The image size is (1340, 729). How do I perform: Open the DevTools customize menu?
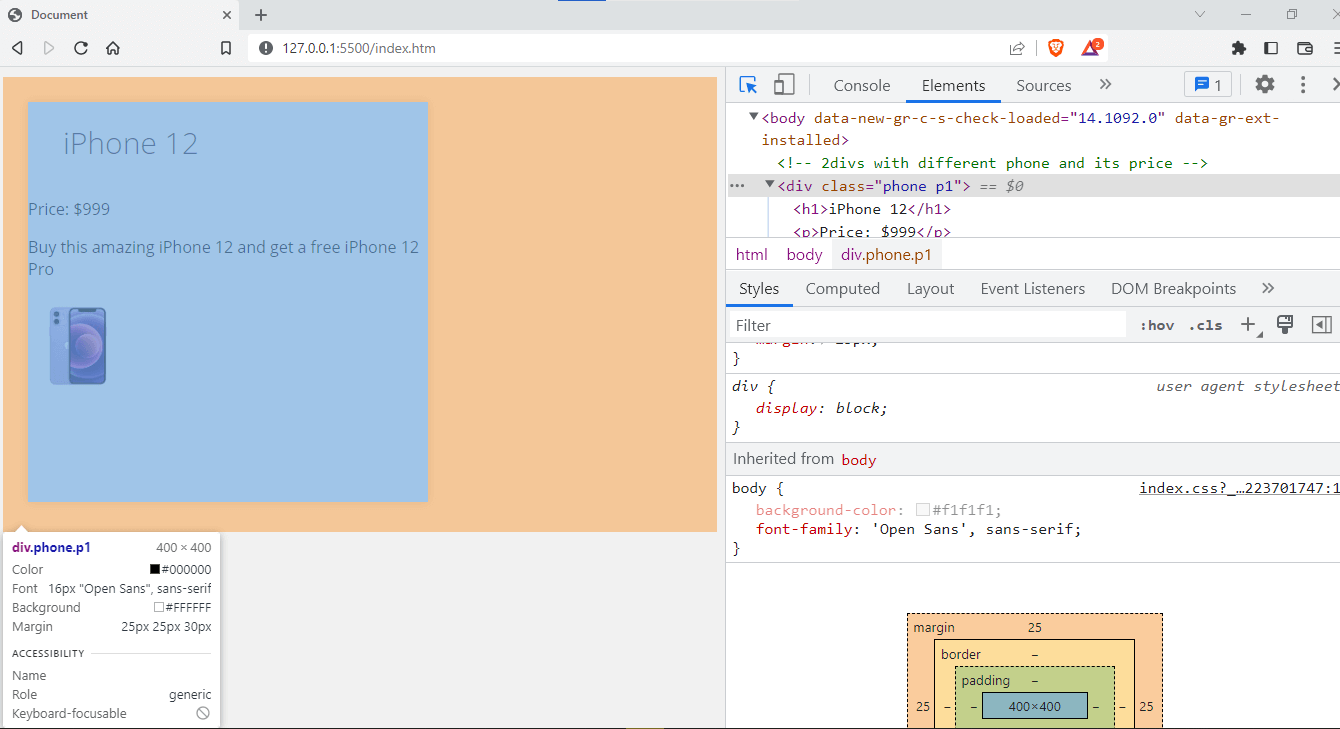[x=1302, y=85]
